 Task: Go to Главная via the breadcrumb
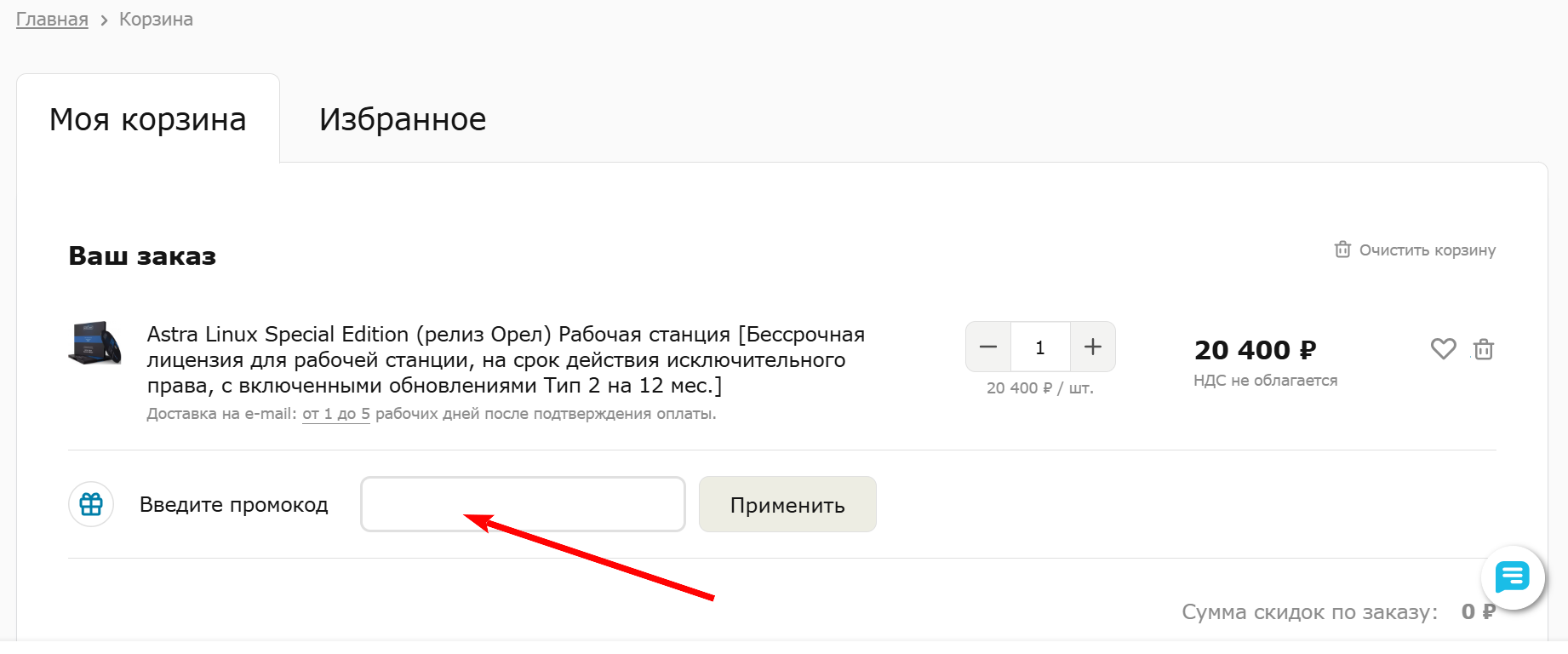tap(52, 20)
